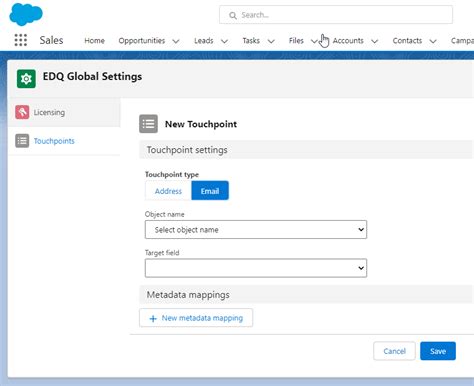Focus the global Search field
Viewport: 474px width, 386px height.
pos(336,15)
